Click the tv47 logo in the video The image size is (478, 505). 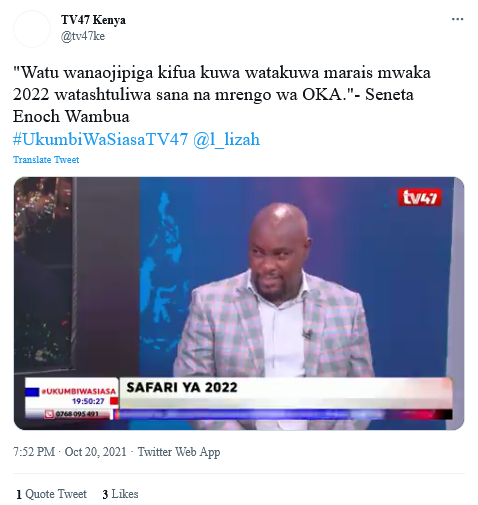tap(420, 197)
